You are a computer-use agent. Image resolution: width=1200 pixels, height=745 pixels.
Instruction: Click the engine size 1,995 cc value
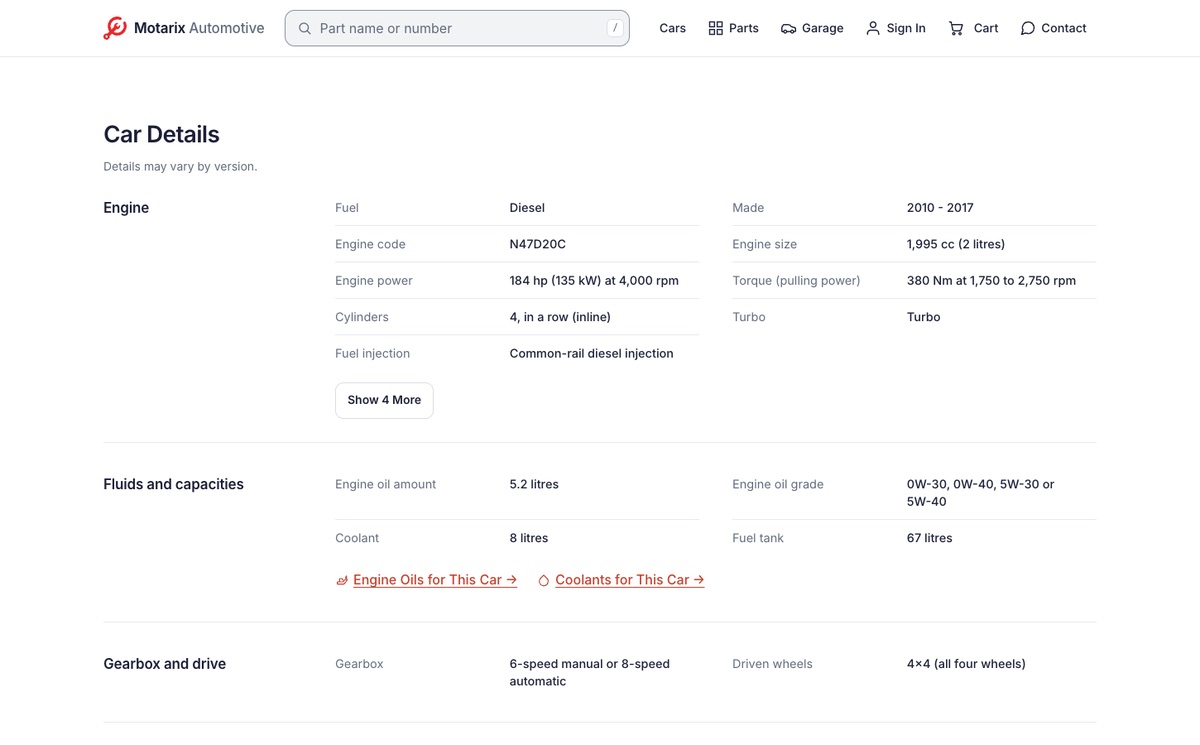pyautogui.click(x=956, y=244)
